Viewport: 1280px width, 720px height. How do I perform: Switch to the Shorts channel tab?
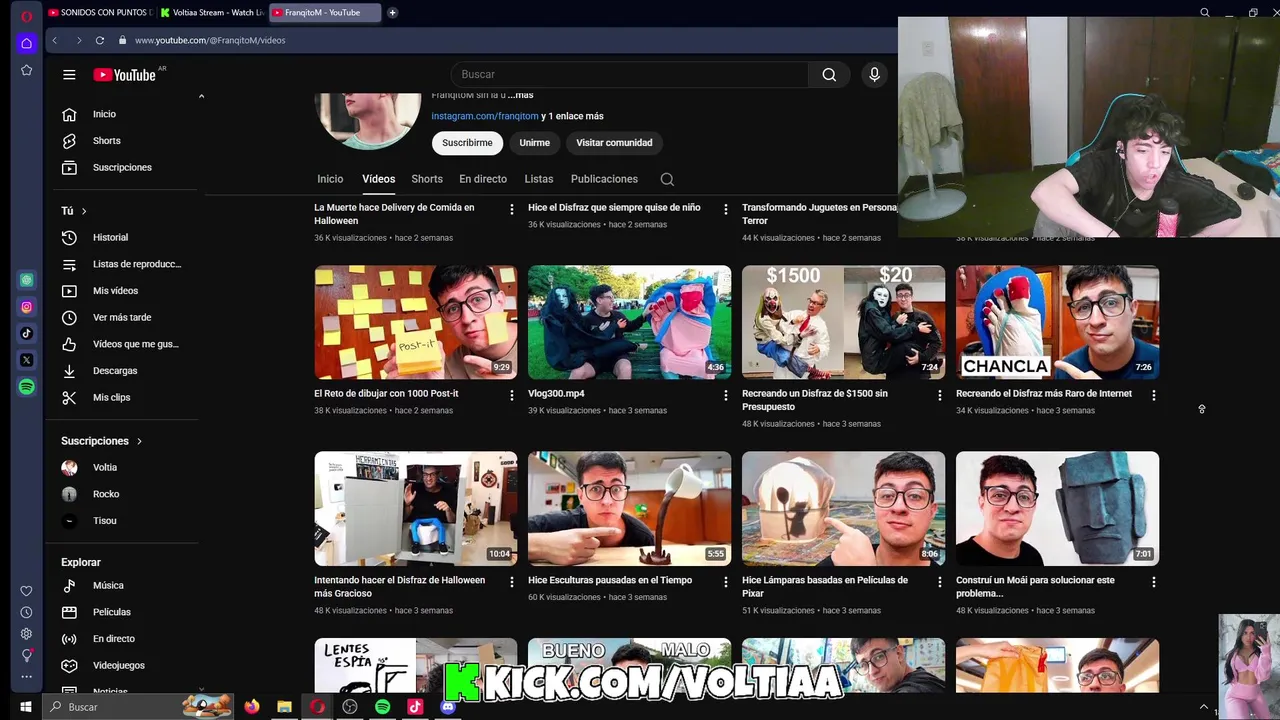point(427,179)
